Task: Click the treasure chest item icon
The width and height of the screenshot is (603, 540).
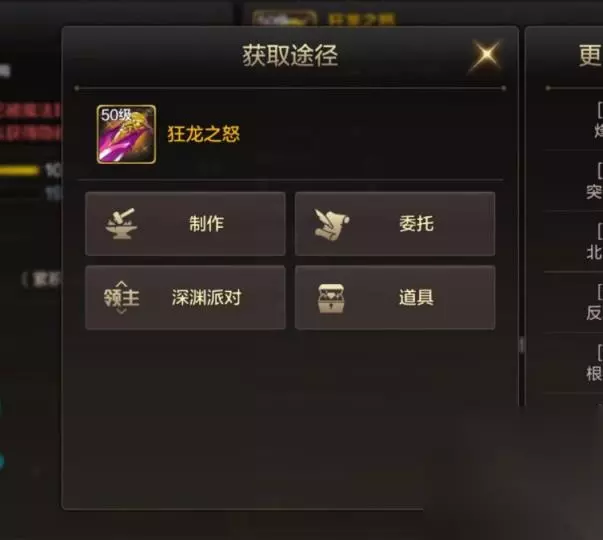Action: click(331, 298)
